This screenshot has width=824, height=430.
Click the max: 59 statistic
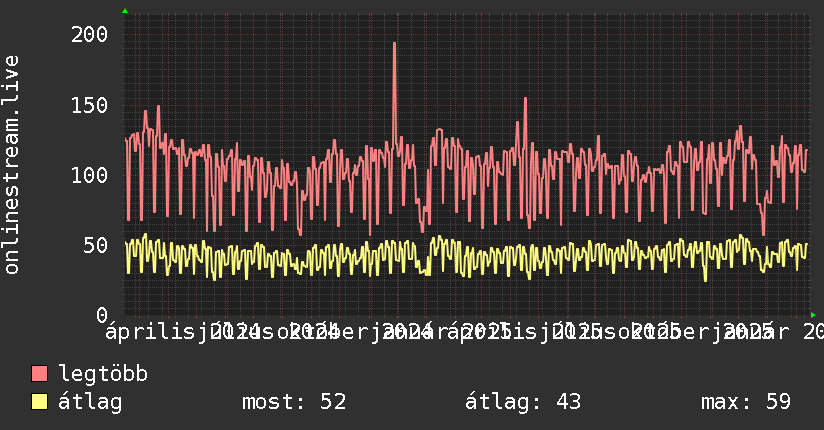(746, 402)
